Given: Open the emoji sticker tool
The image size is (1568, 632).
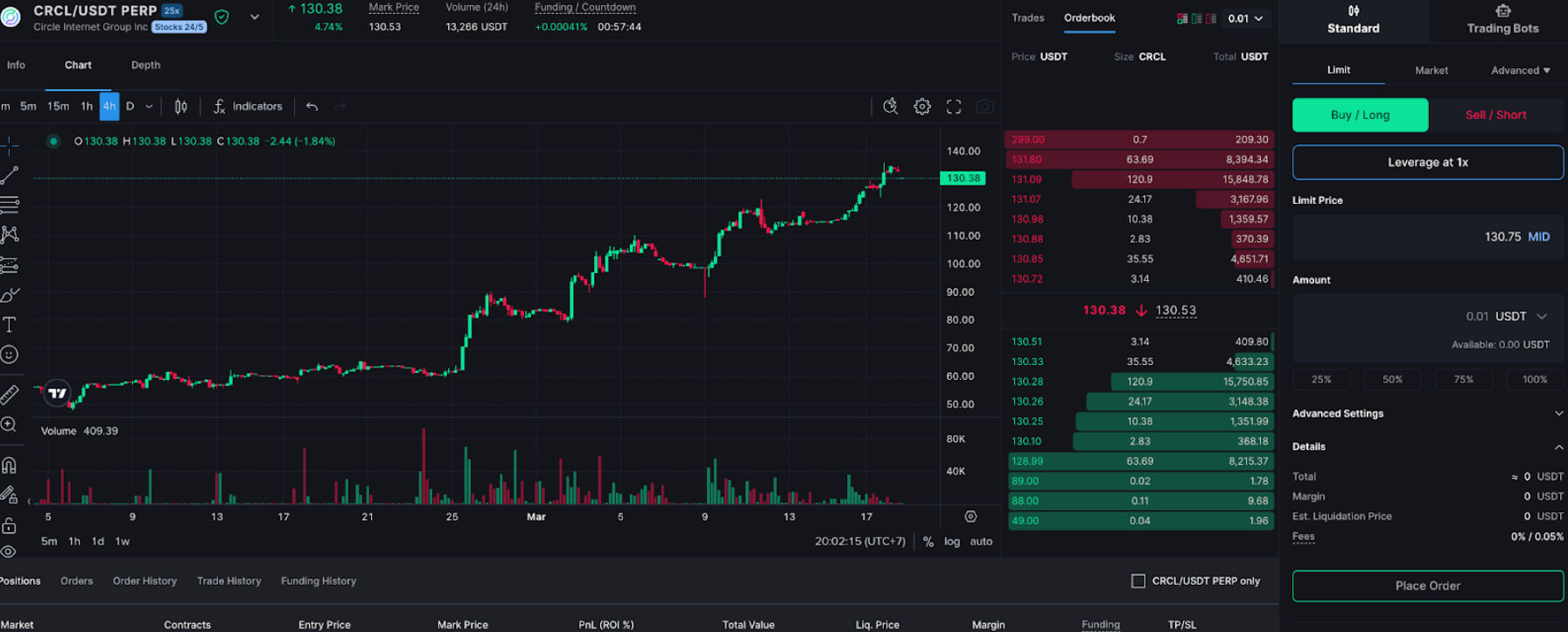Looking at the screenshot, I should 9,355.
